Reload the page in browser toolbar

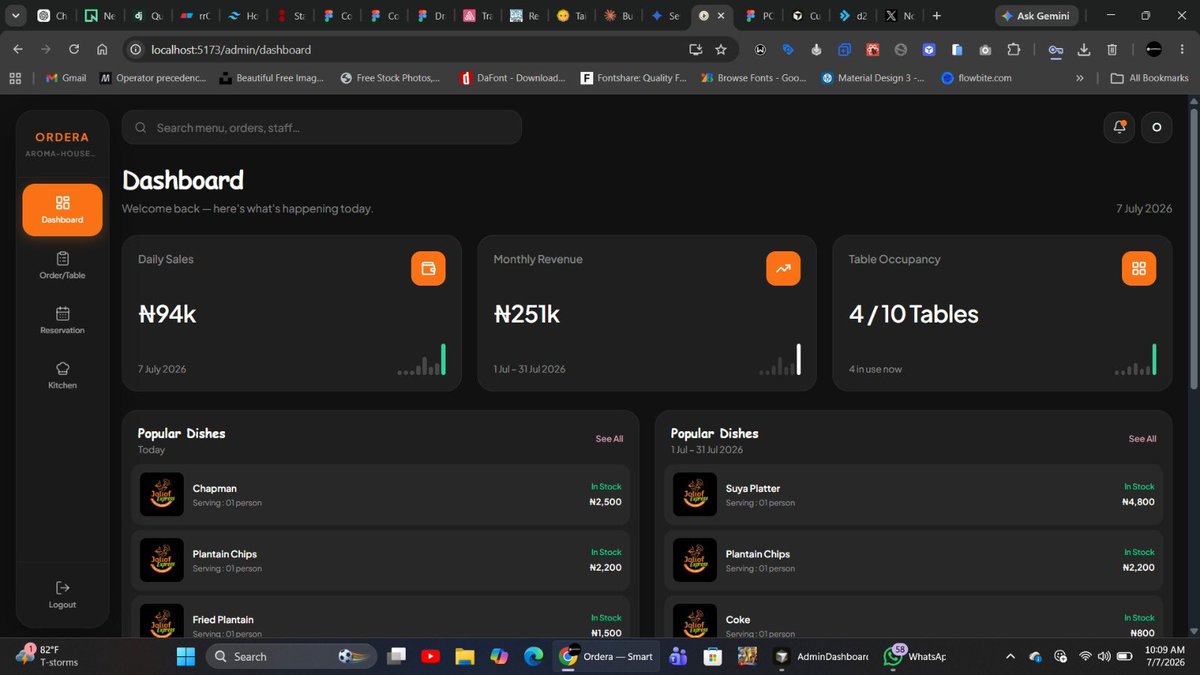74,49
